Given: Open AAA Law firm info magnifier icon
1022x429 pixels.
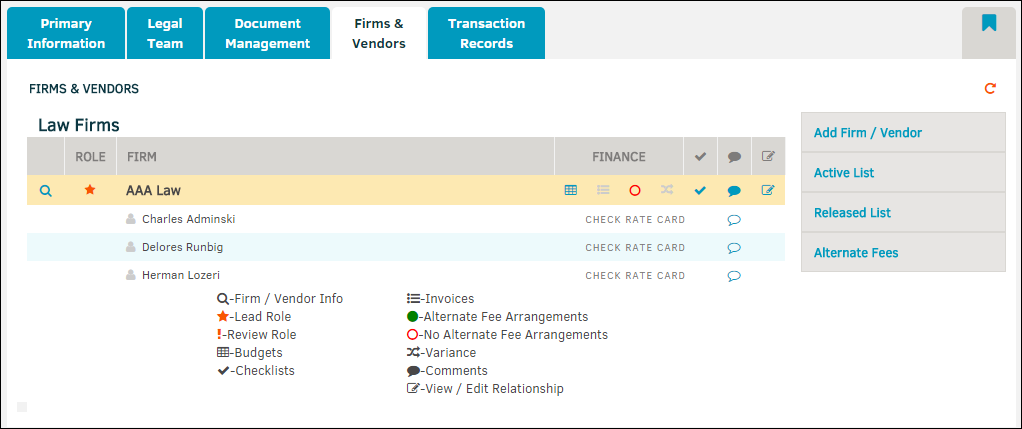Looking at the screenshot, I should (46, 191).
